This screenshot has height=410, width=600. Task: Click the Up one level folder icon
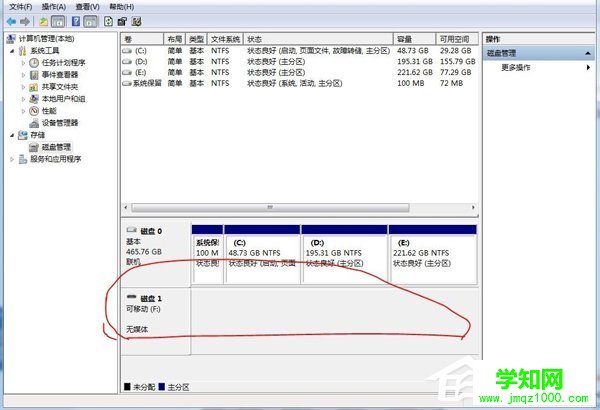tap(43, 21)
